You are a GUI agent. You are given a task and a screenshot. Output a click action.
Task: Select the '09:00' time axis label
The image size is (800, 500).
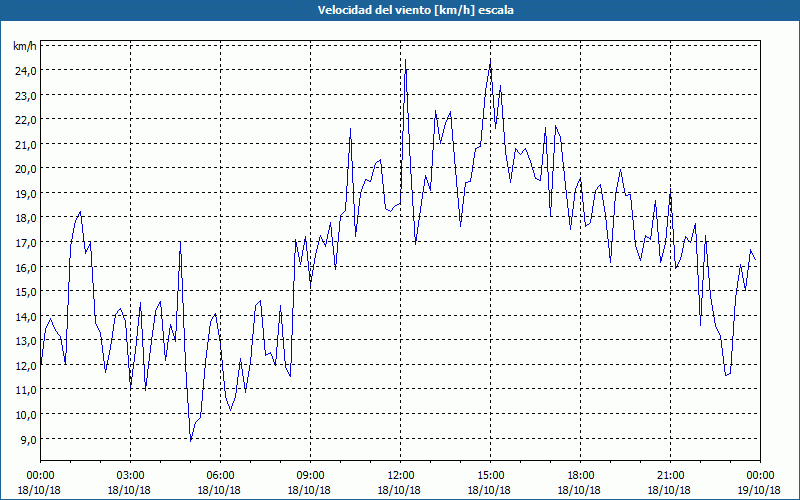[310, 476]
